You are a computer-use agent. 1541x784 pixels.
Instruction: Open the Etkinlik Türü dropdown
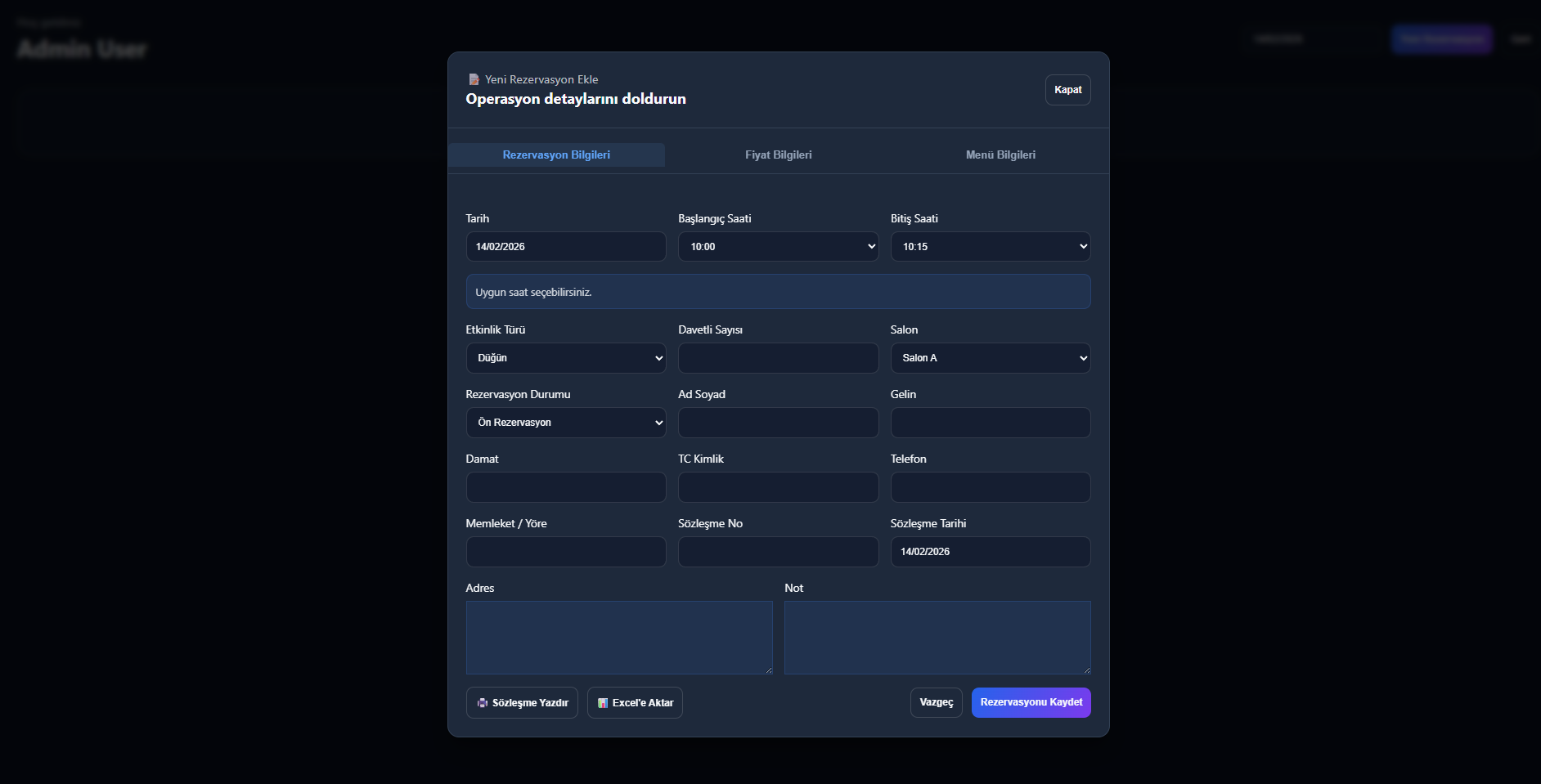pyautogui.click(x=566, y=358)
